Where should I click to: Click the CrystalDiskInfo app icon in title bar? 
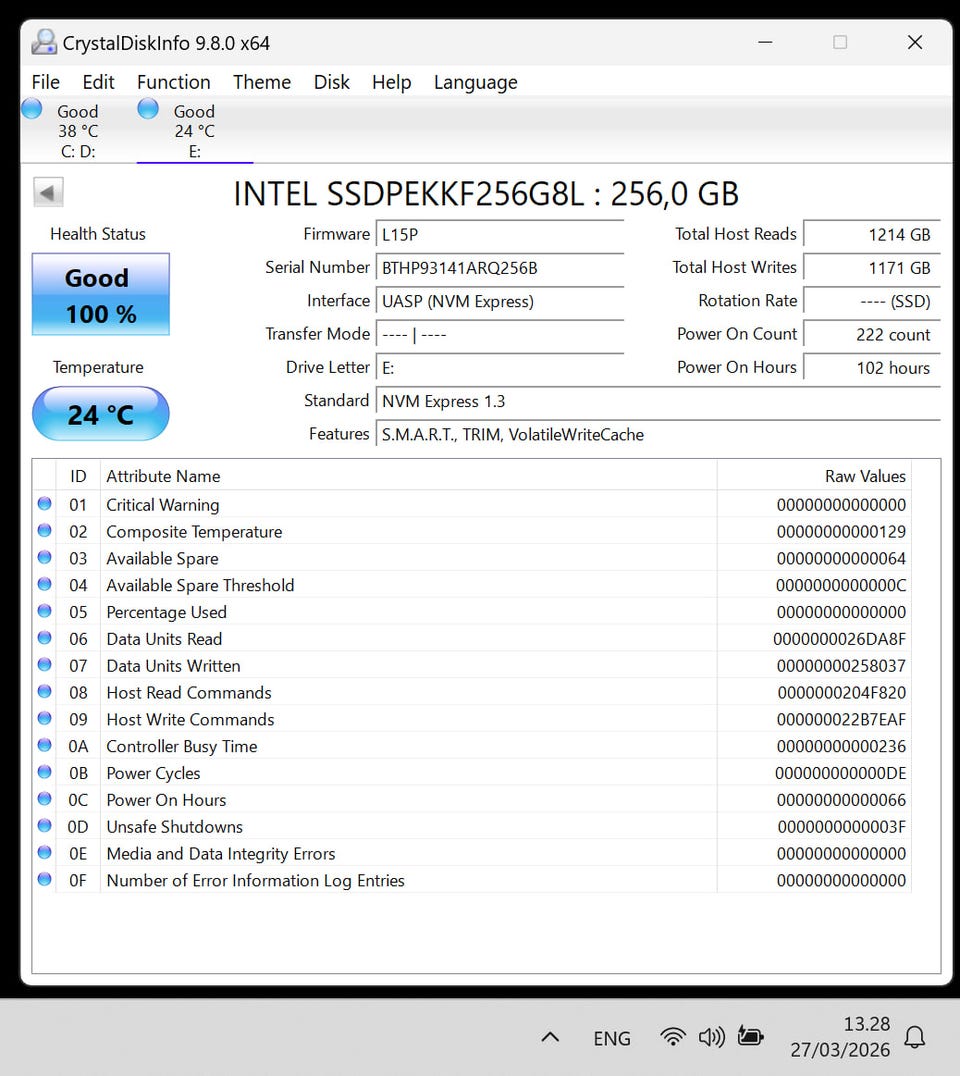44,42
